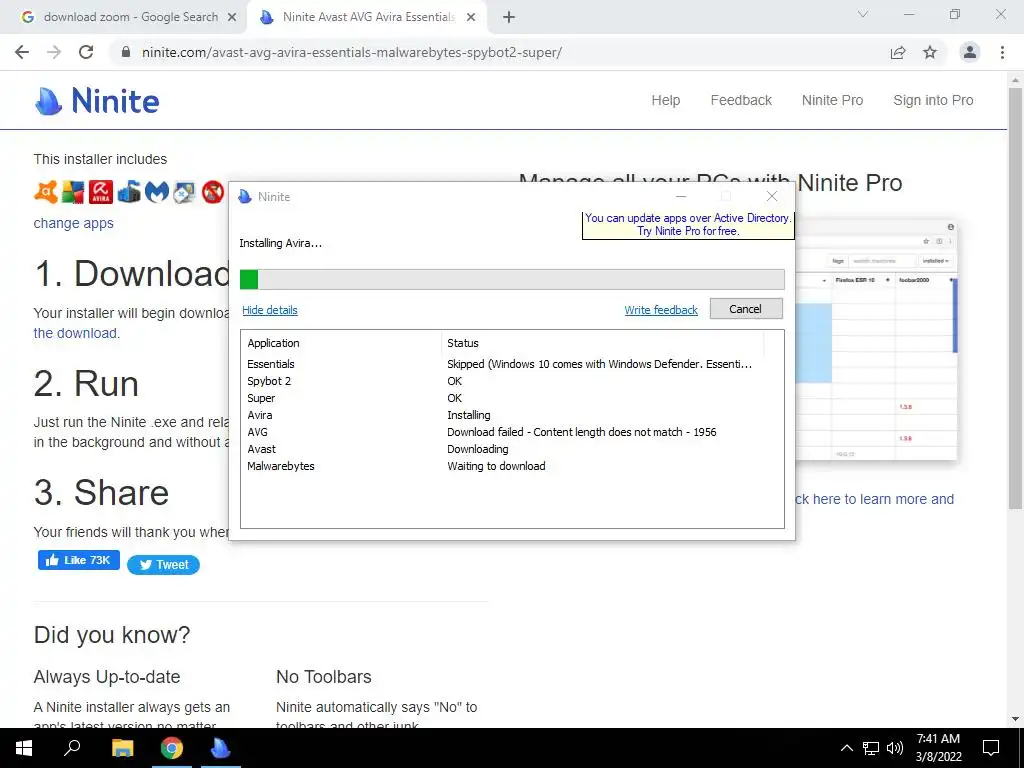Image resolution: width=1024 pixels, height=768 pixels.
Task: Open the volume tray icon
Action: point(895,748)
